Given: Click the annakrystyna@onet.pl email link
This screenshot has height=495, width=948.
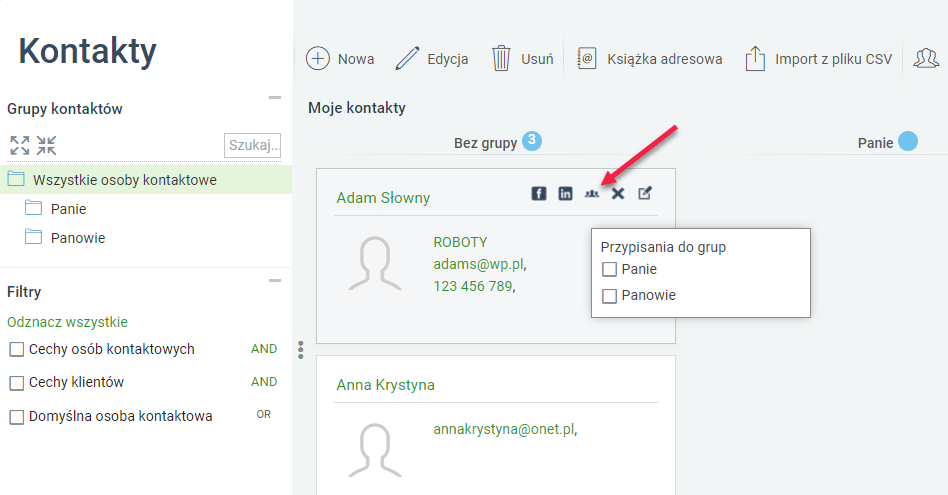Looking at the screenshot, I should click(505, 430).
